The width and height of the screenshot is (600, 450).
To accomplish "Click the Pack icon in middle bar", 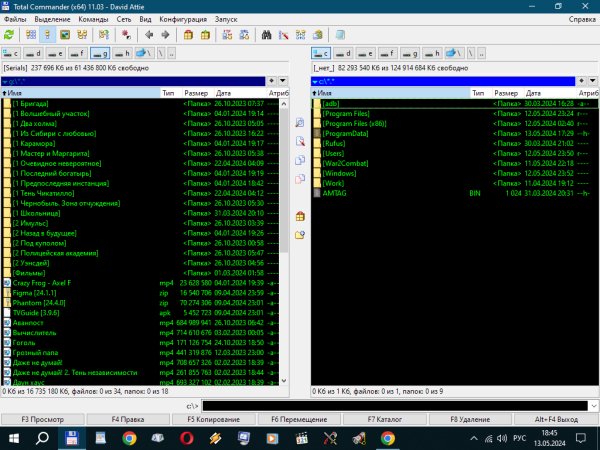I will pyautogui.click(x=300, y=217).
